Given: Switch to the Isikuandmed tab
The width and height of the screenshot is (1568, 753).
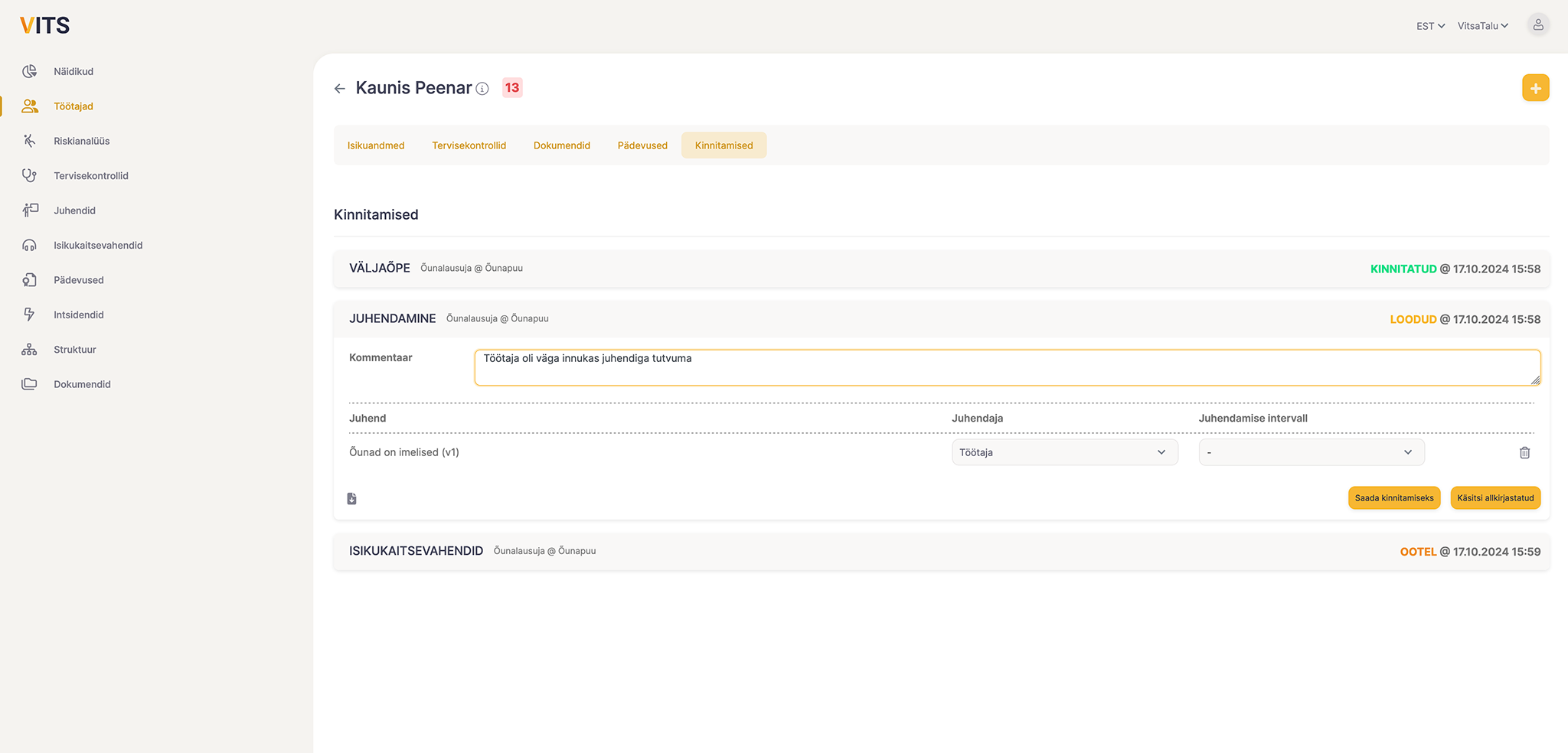Looking at the screenshot, I should click(376, 145).
